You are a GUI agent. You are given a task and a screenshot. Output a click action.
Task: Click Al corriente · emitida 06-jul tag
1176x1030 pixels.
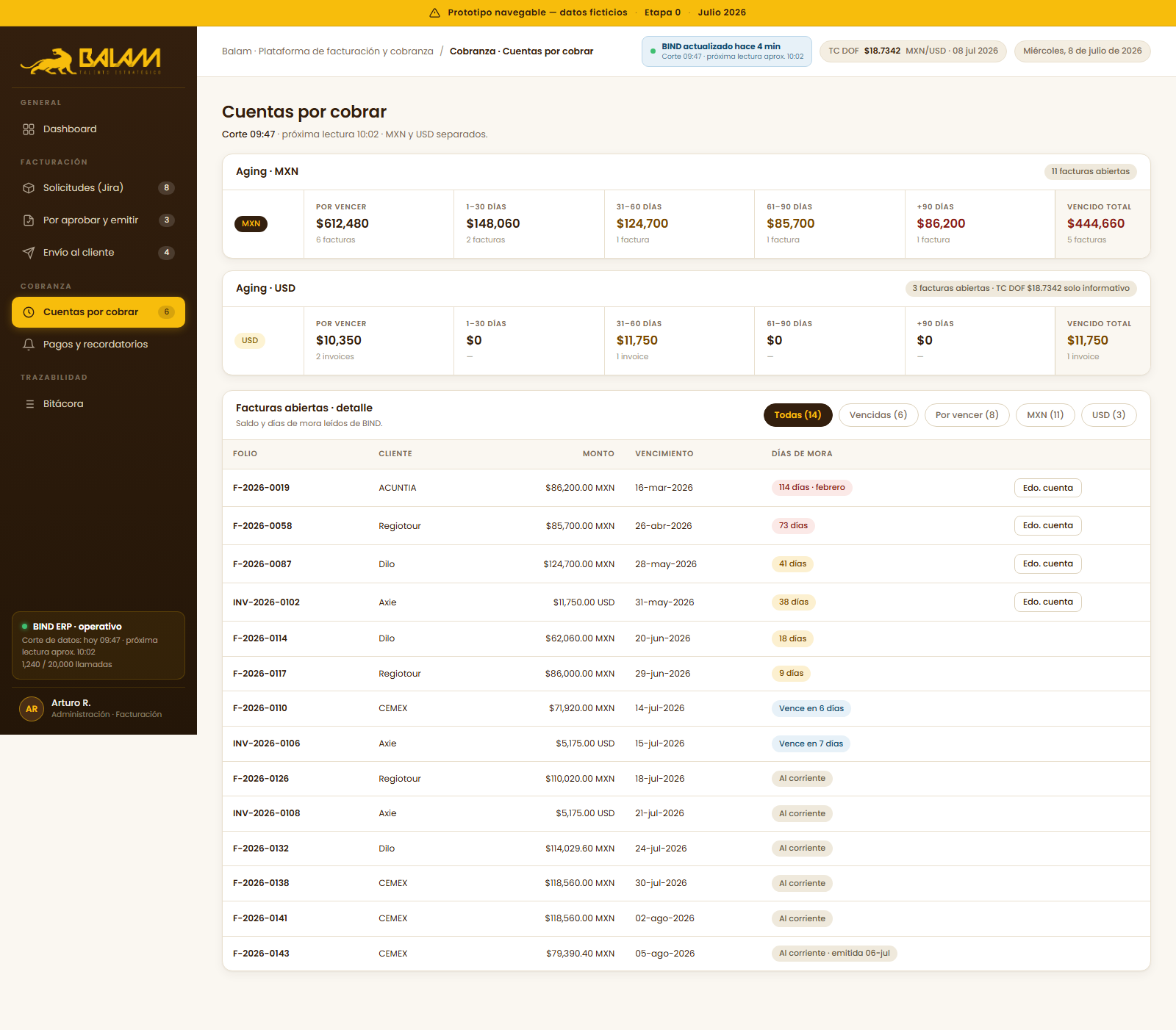(x=834, y=954)
